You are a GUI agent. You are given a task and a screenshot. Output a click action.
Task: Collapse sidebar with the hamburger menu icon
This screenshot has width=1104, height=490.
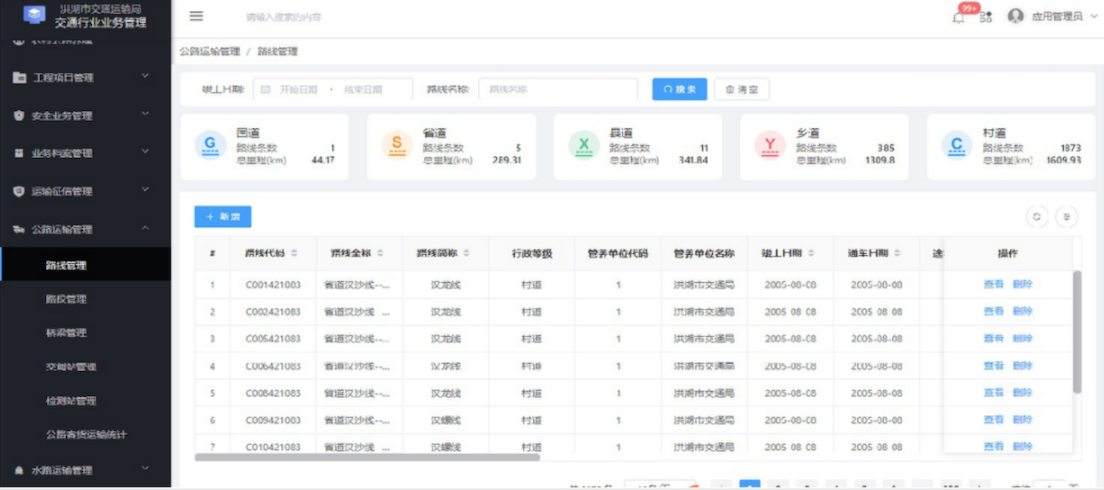coord(196,16)
